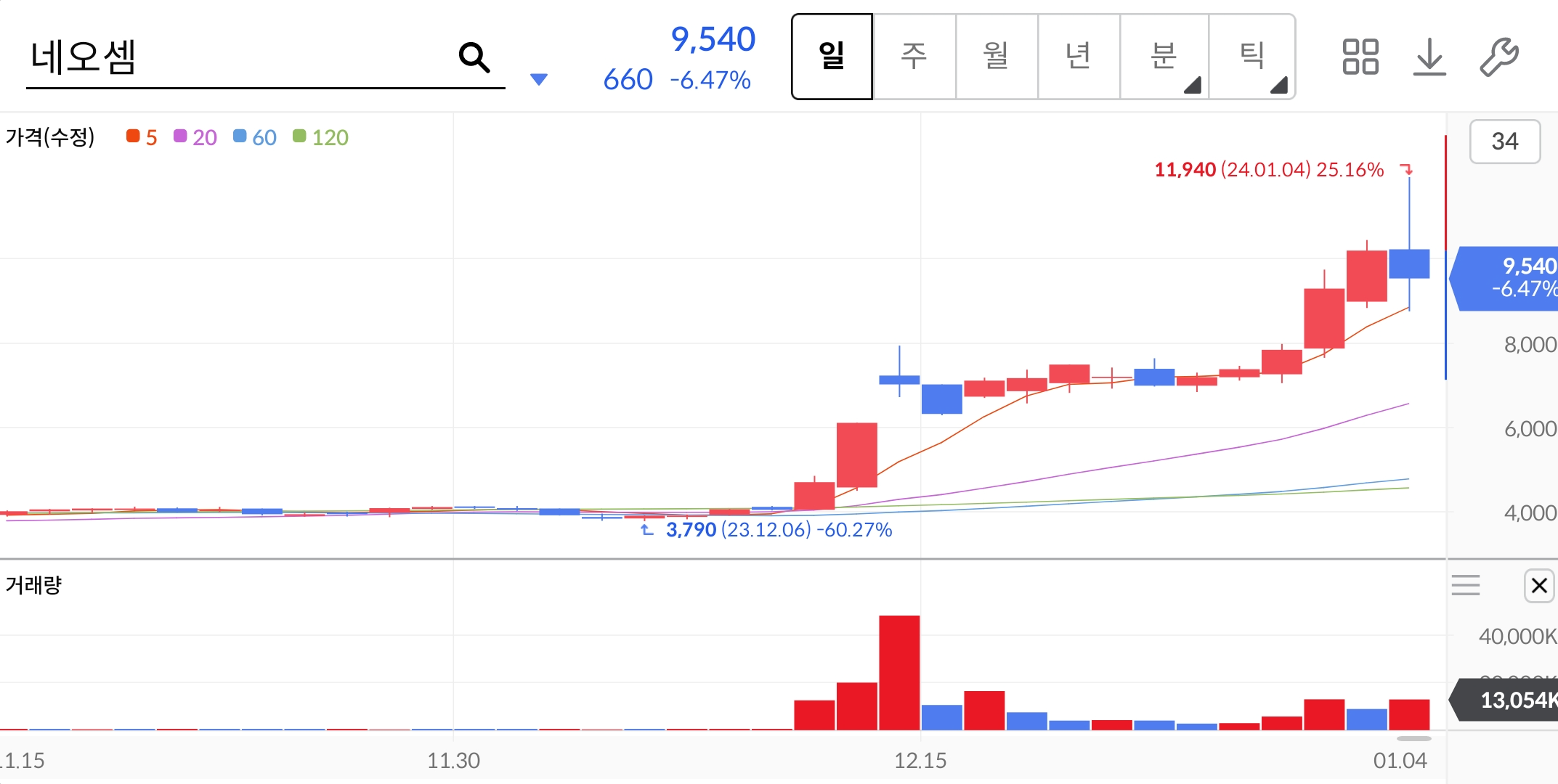
Task: Open the grid layout icon
Action: click(x=1360, y=57)
